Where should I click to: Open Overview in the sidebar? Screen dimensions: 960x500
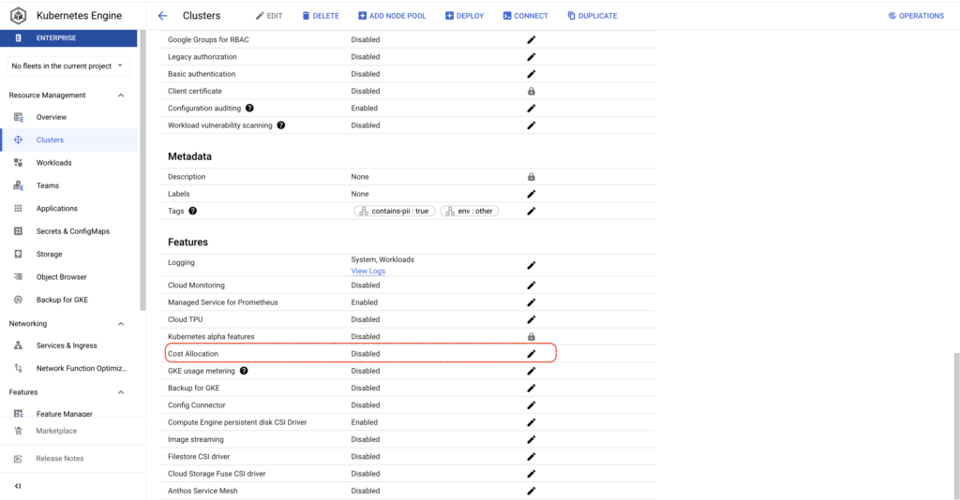click(69, 117)
